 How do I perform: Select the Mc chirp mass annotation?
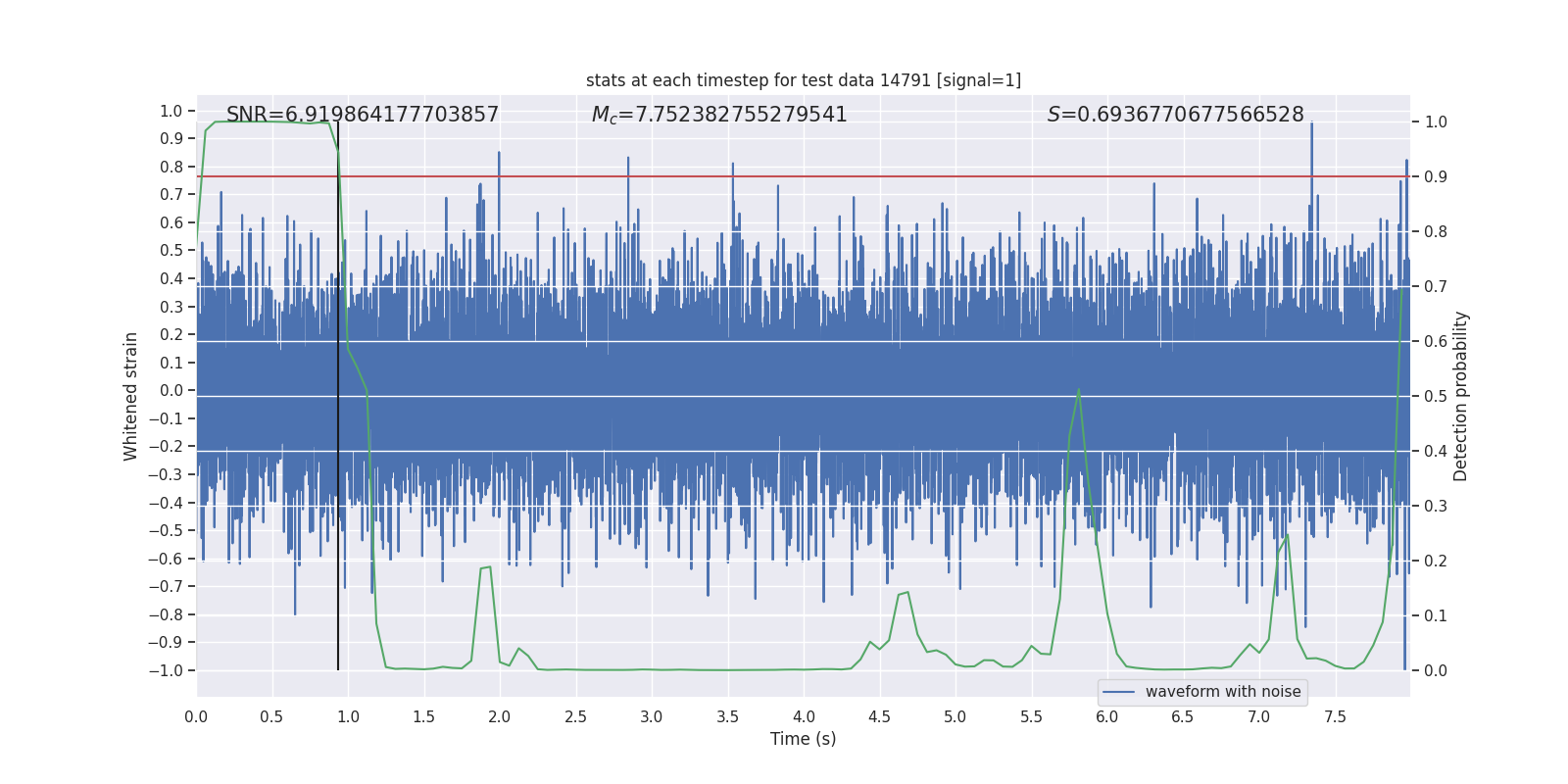[x=719, y=115]
